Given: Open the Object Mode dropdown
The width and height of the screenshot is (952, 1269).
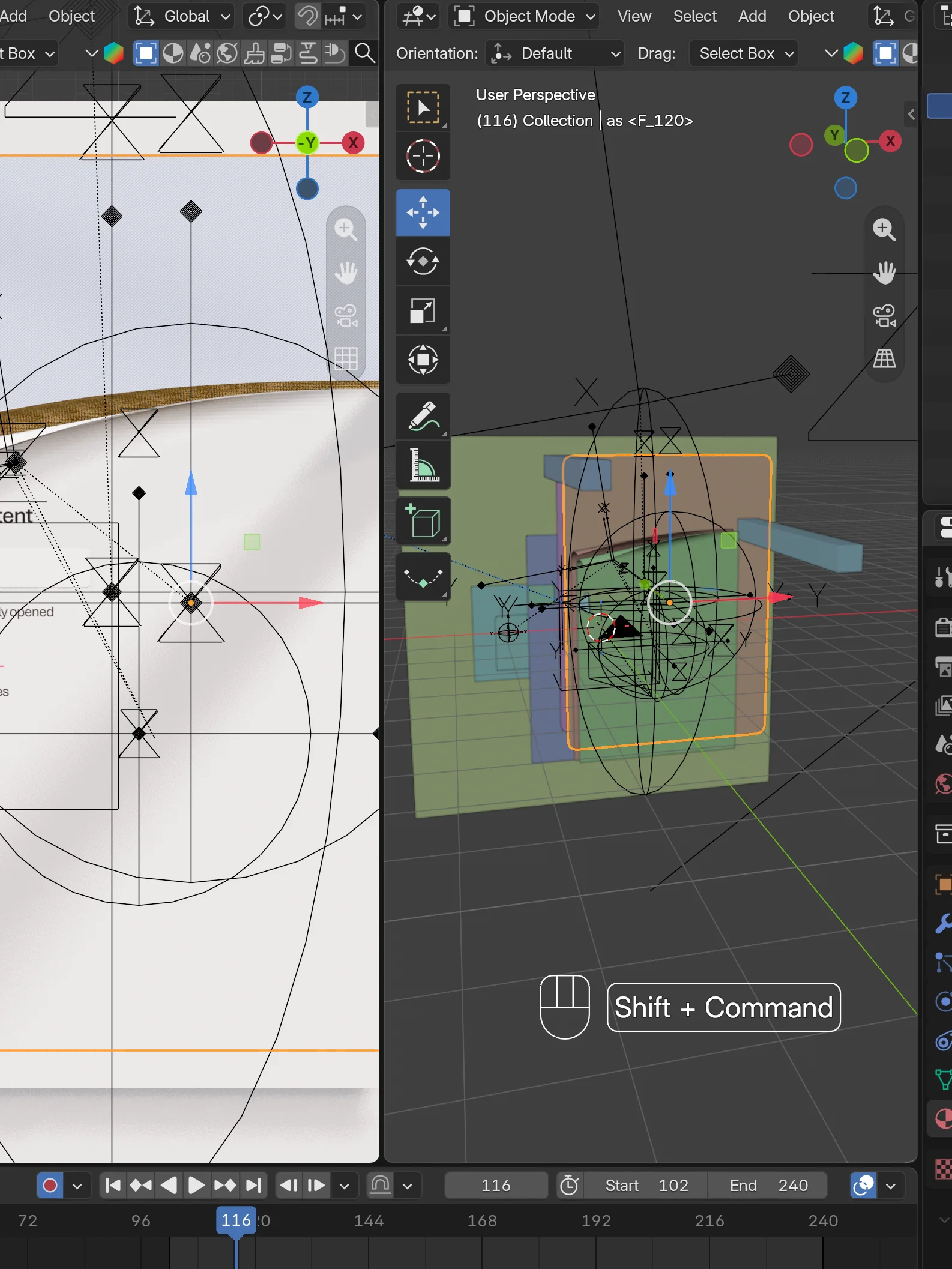Looking at the screenshot, I should pos(524,16).
